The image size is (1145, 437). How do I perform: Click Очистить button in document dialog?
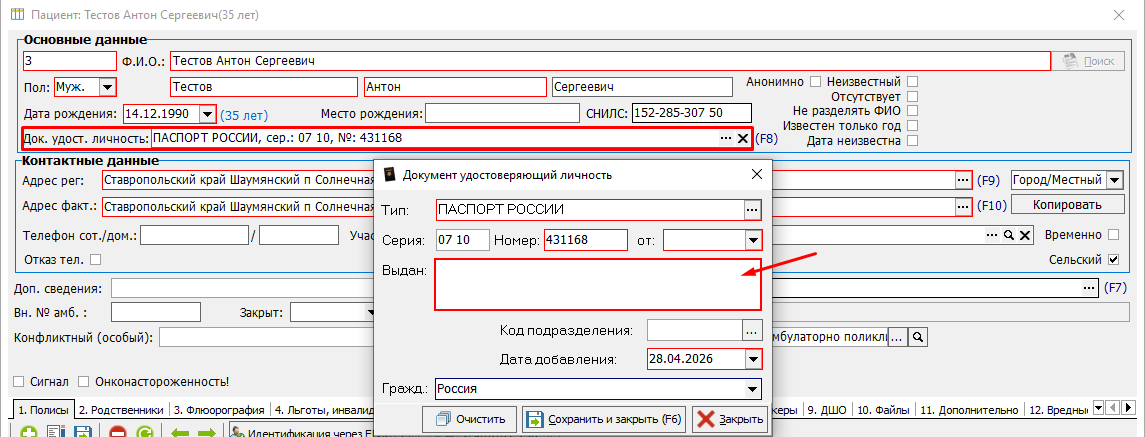point(470,419)
